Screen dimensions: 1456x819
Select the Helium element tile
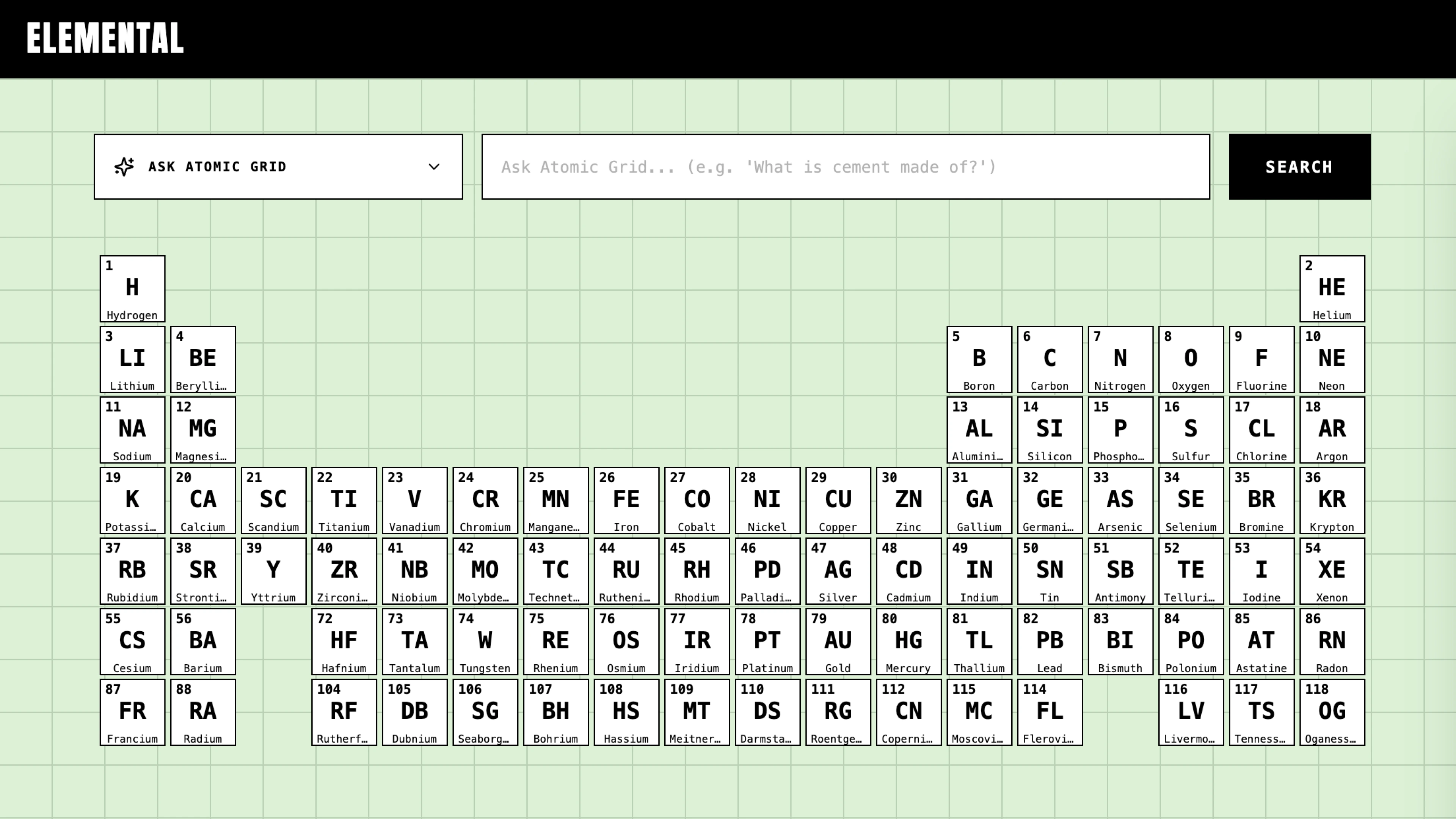[x=1332, y=288]
